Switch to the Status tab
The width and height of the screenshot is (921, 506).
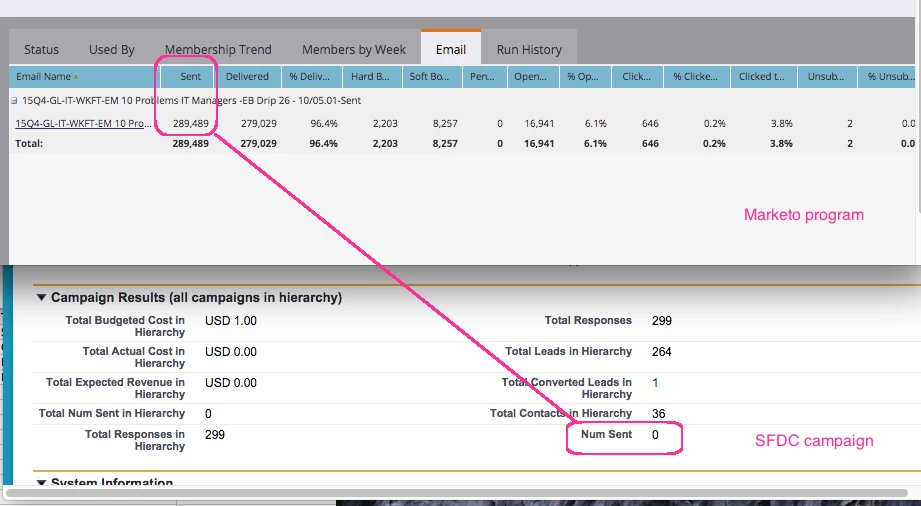[41, 49]
